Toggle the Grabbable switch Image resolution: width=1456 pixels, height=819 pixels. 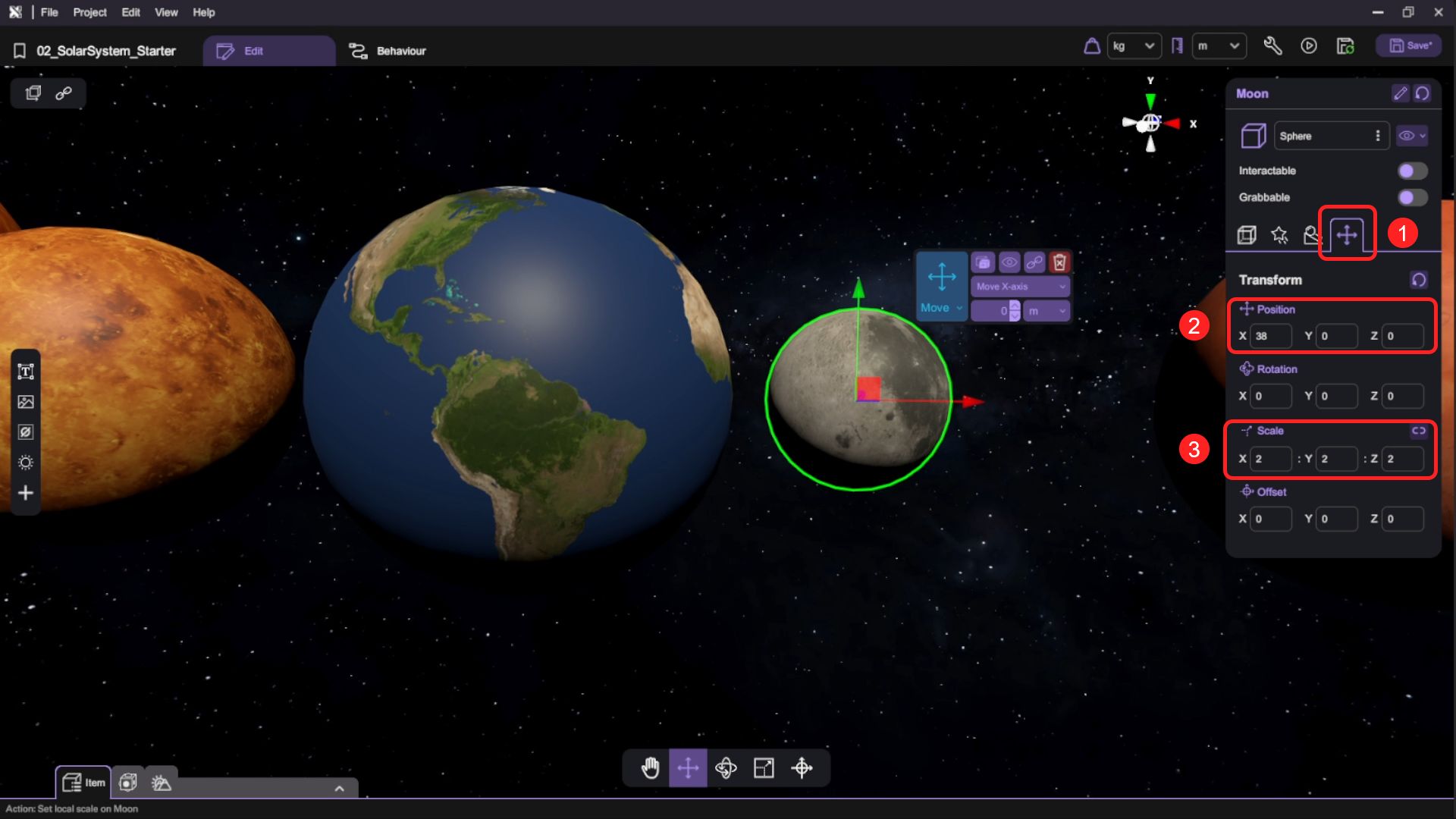pyautogui.click(x=1412, y=197)
